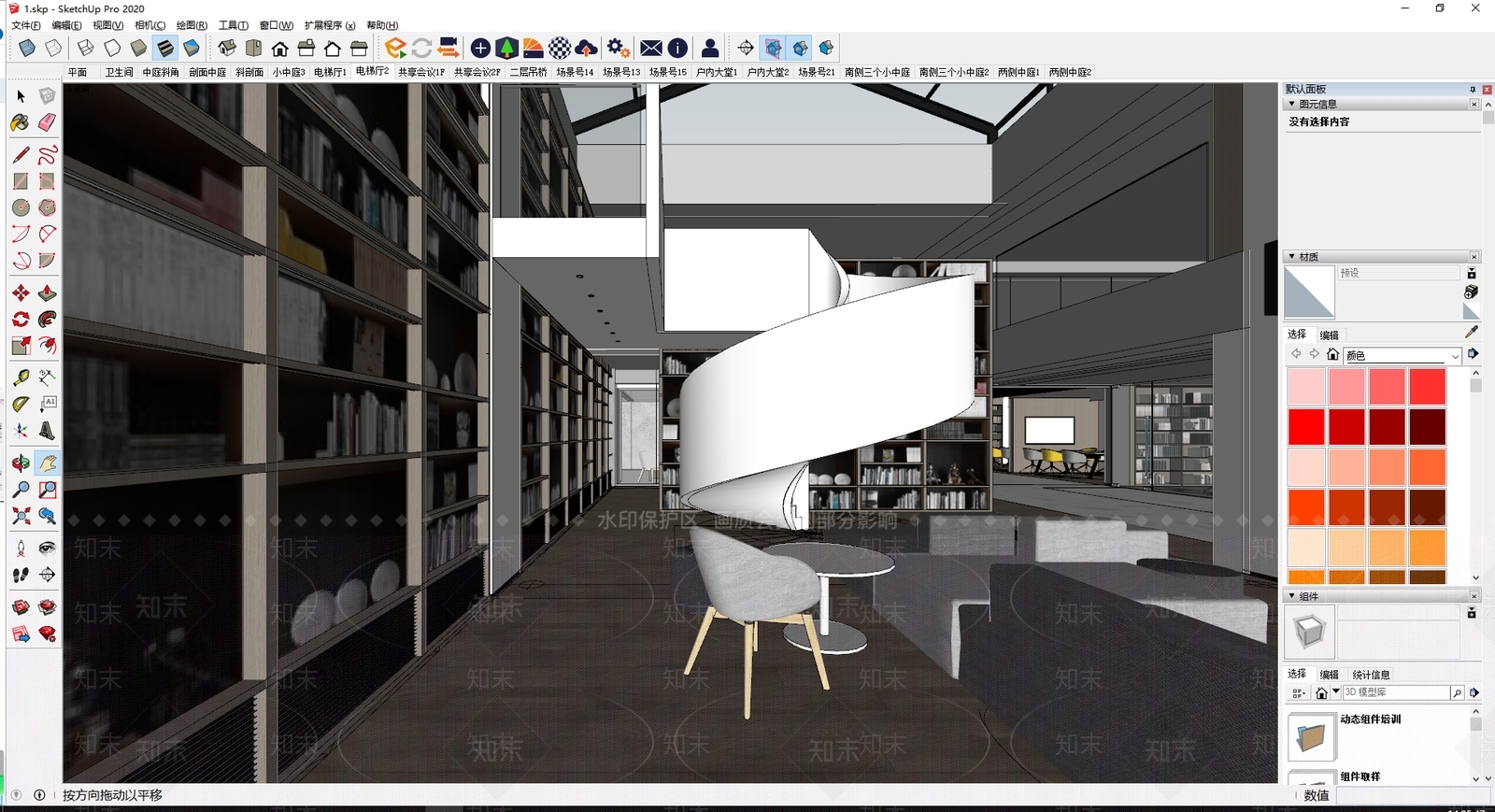Open the sample paint eyedropper
The image size is (1495, 812).
pyautogui.click(x=1472, y=331)
